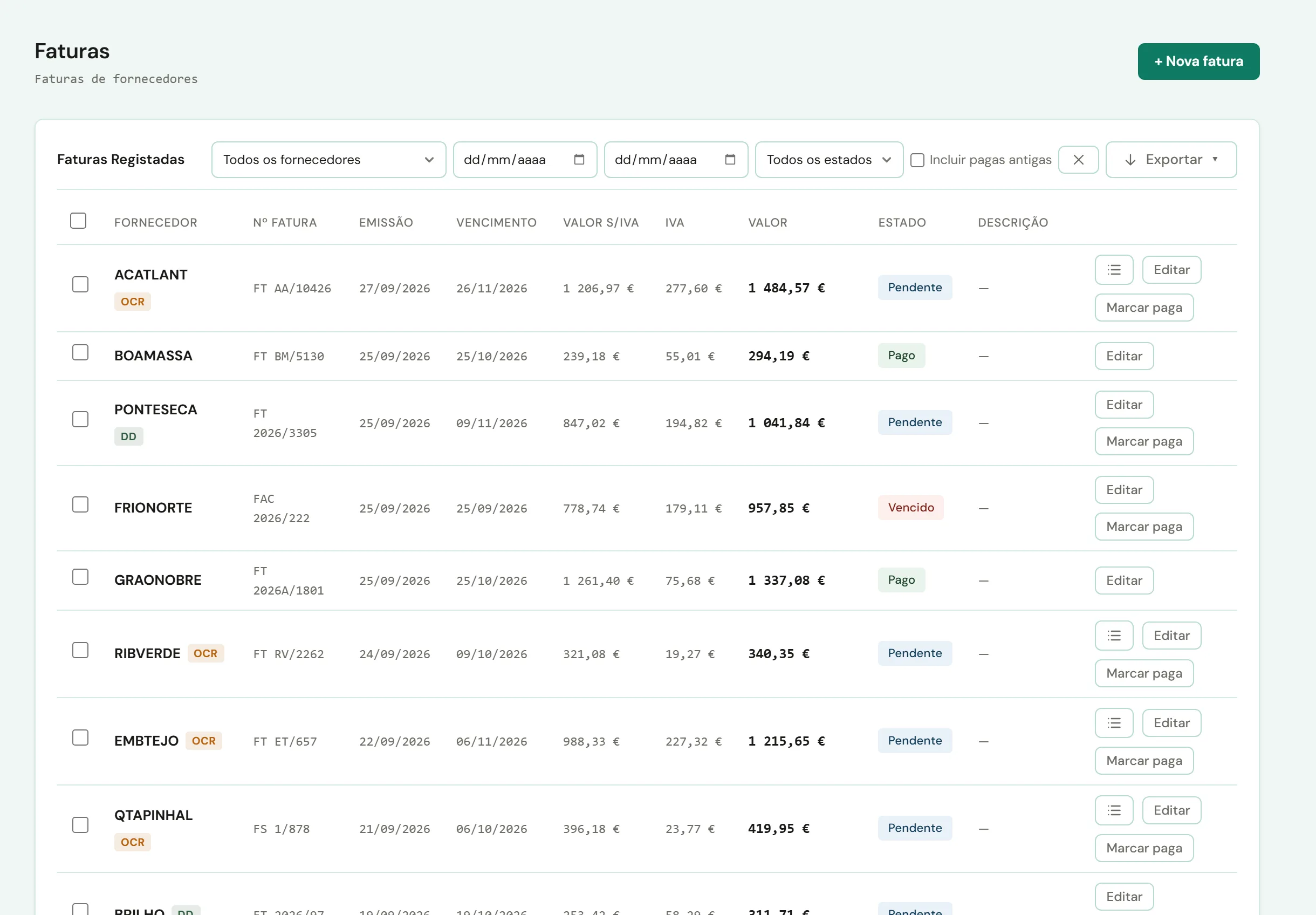This screenshot has width=1316, height=915.
Task: Edit the PONTESECA invoice
Action: (x=1123, y=405)
